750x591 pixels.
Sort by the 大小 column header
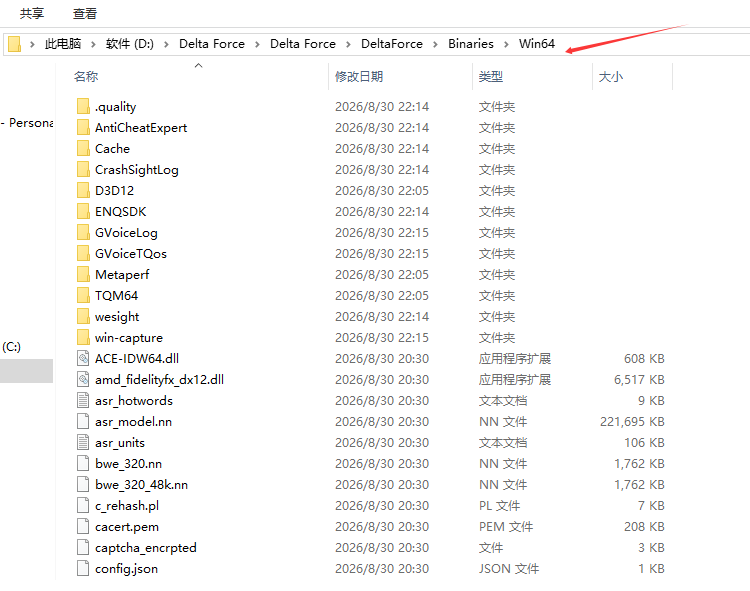(x=611, y=77)
